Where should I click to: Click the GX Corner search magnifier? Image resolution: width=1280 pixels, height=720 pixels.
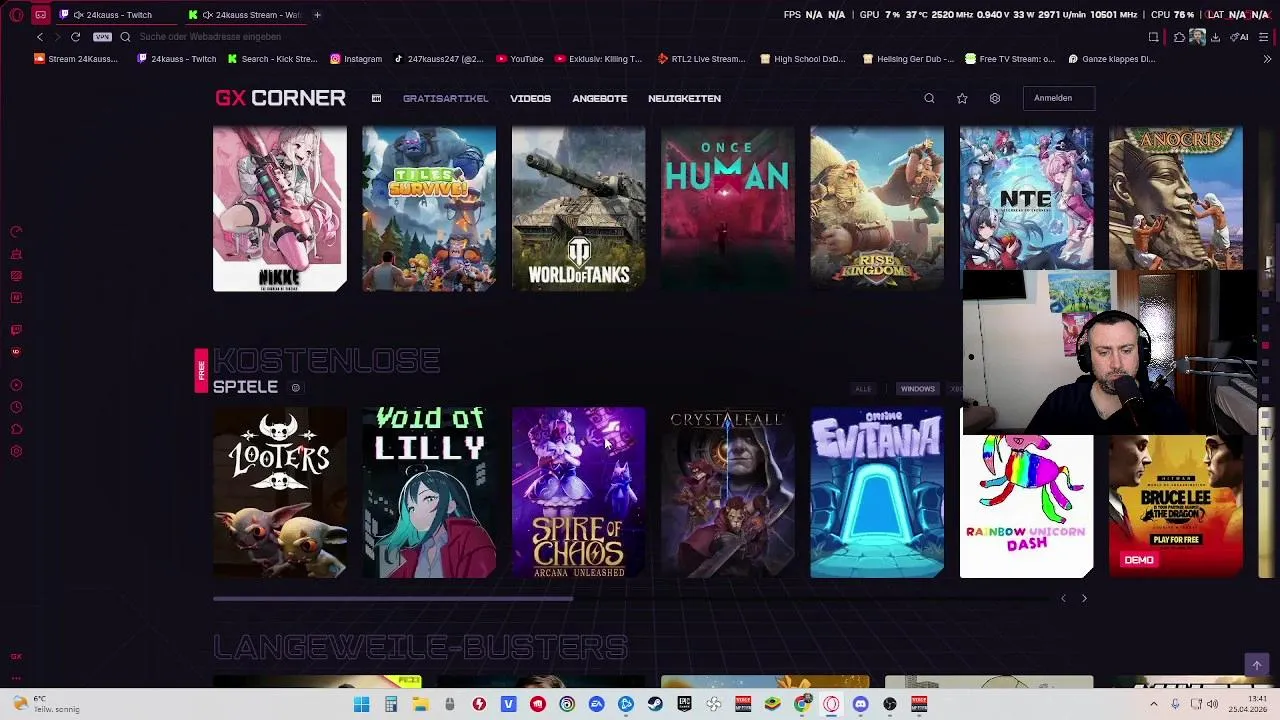click(929, 98)
